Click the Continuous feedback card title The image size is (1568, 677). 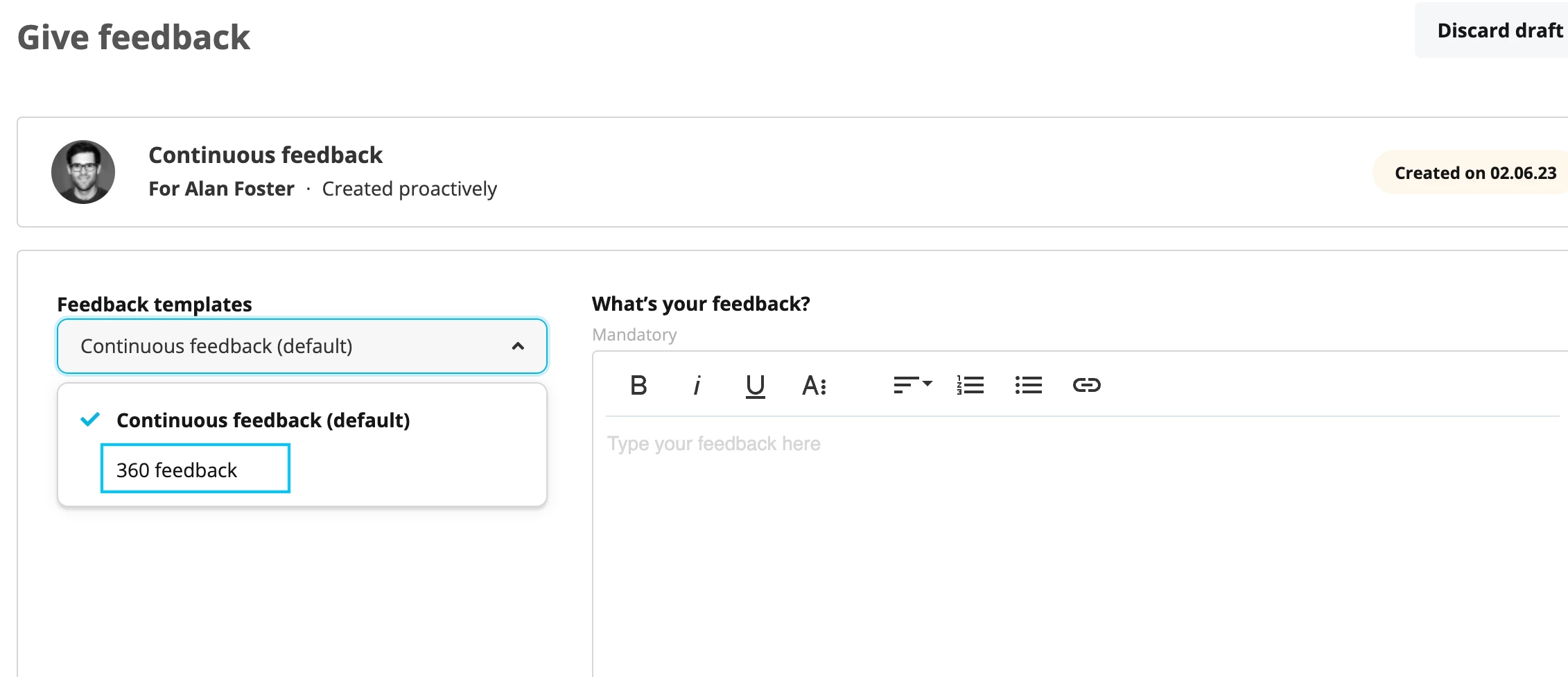(x=265, y=155)
